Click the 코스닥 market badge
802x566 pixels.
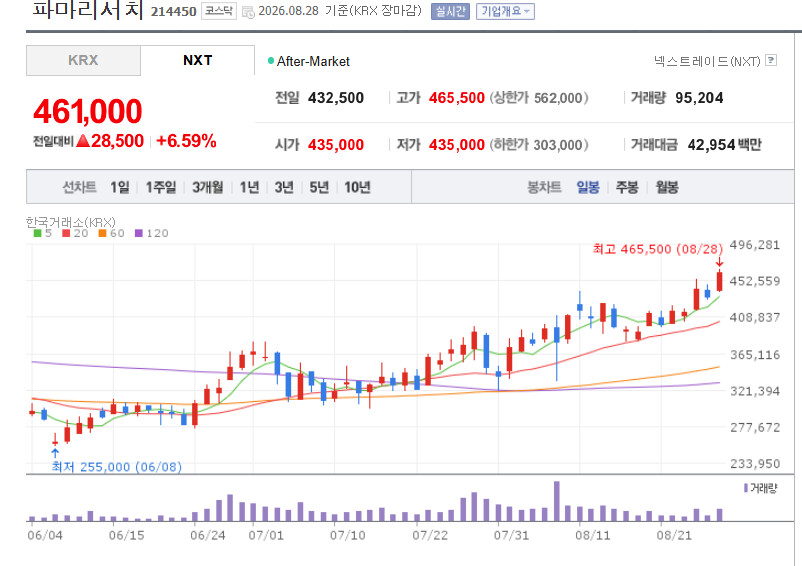(x=219, y=11)
